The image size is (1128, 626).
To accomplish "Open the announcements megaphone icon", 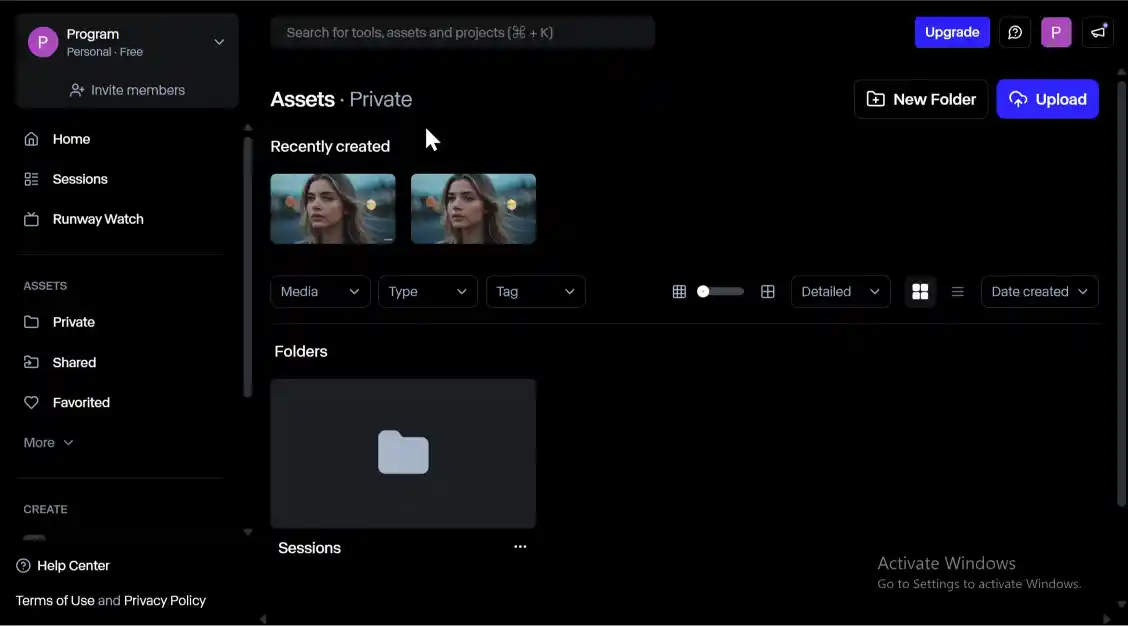I will pos(1098,32).
